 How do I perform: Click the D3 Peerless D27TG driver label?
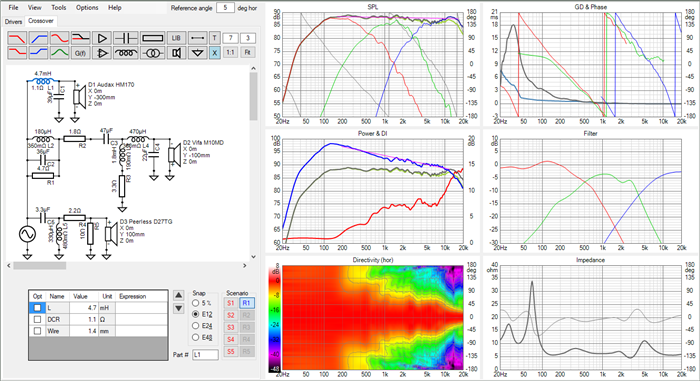tap(146, 222)
